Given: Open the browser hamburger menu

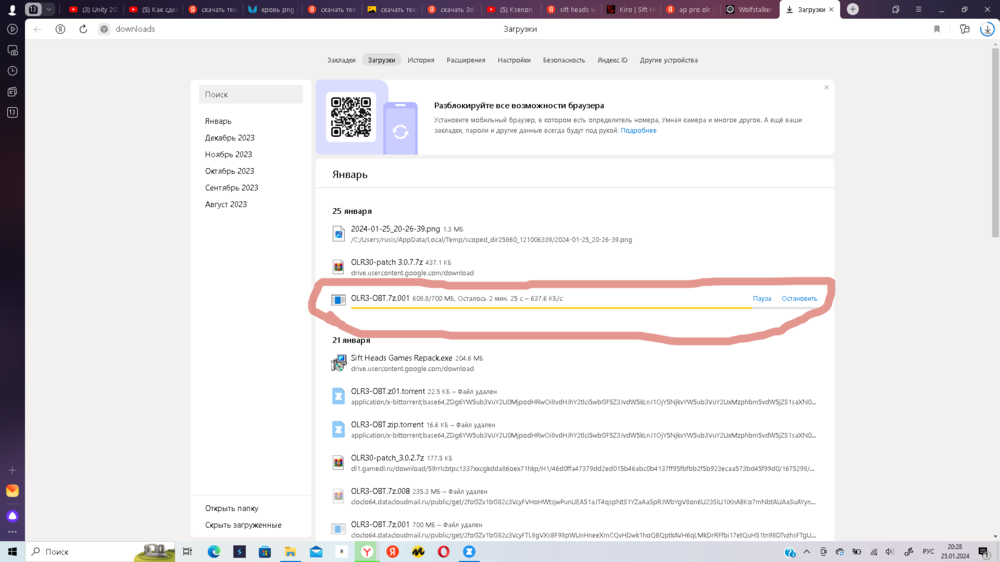Looking at the screenshot, I should pyautogui.click(x=918, y=10).
